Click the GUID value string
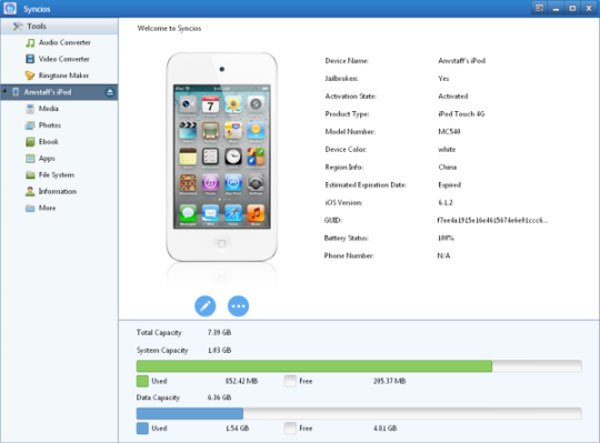Viewport: 600px width, 443px height. (492, 220)
